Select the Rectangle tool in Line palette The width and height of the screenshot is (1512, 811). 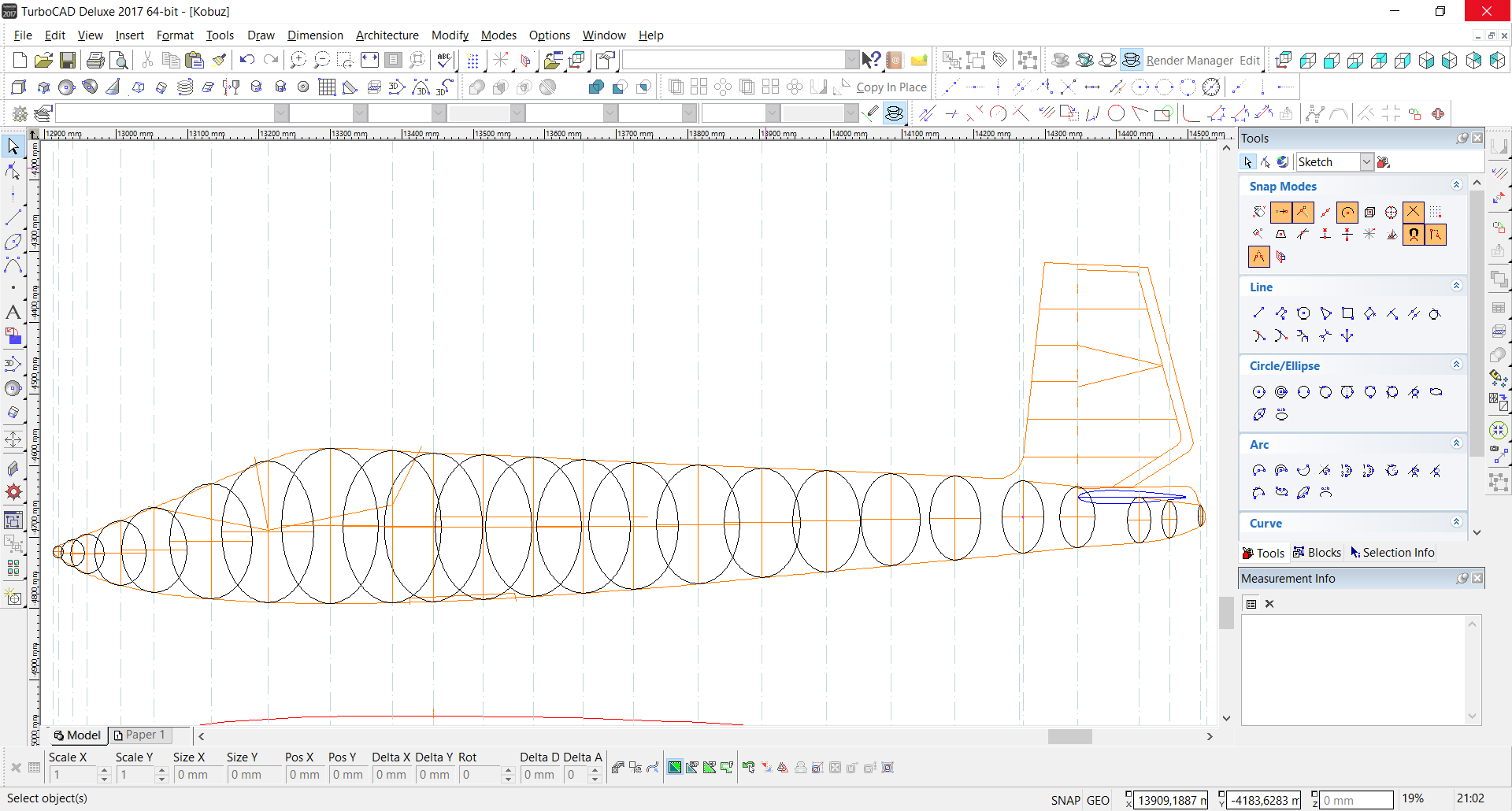(x=1347, y=313)
